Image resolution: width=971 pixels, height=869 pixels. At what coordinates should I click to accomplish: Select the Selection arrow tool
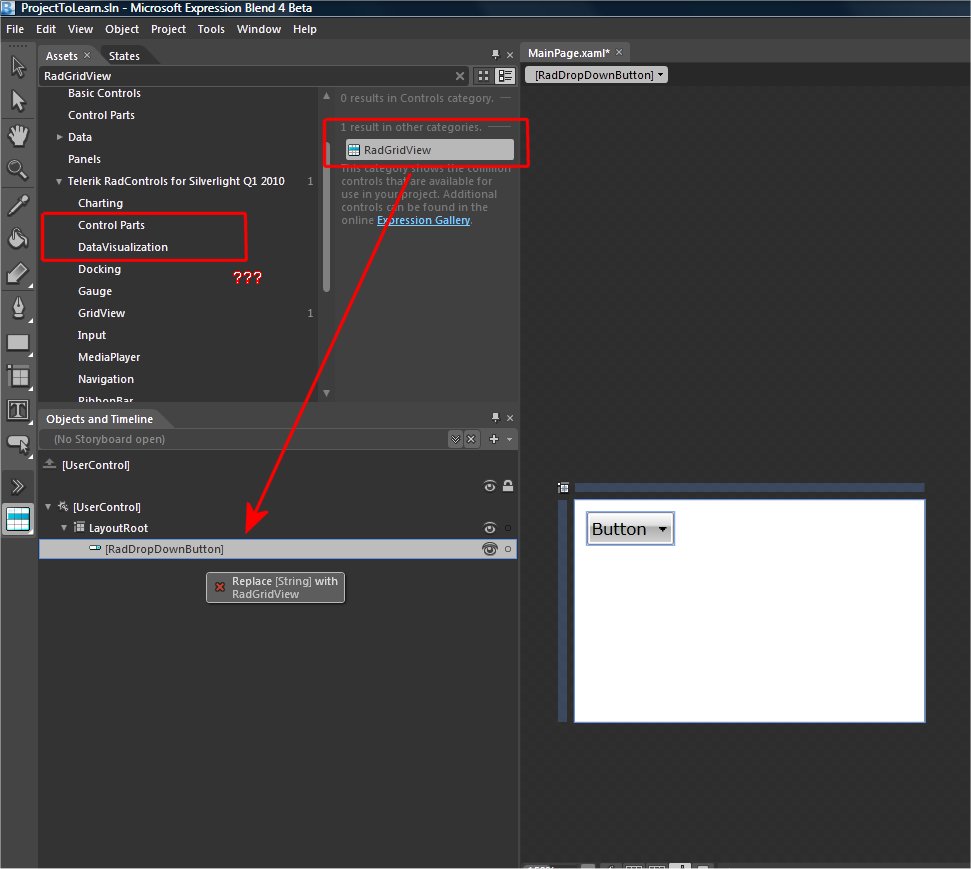point(18,66)
